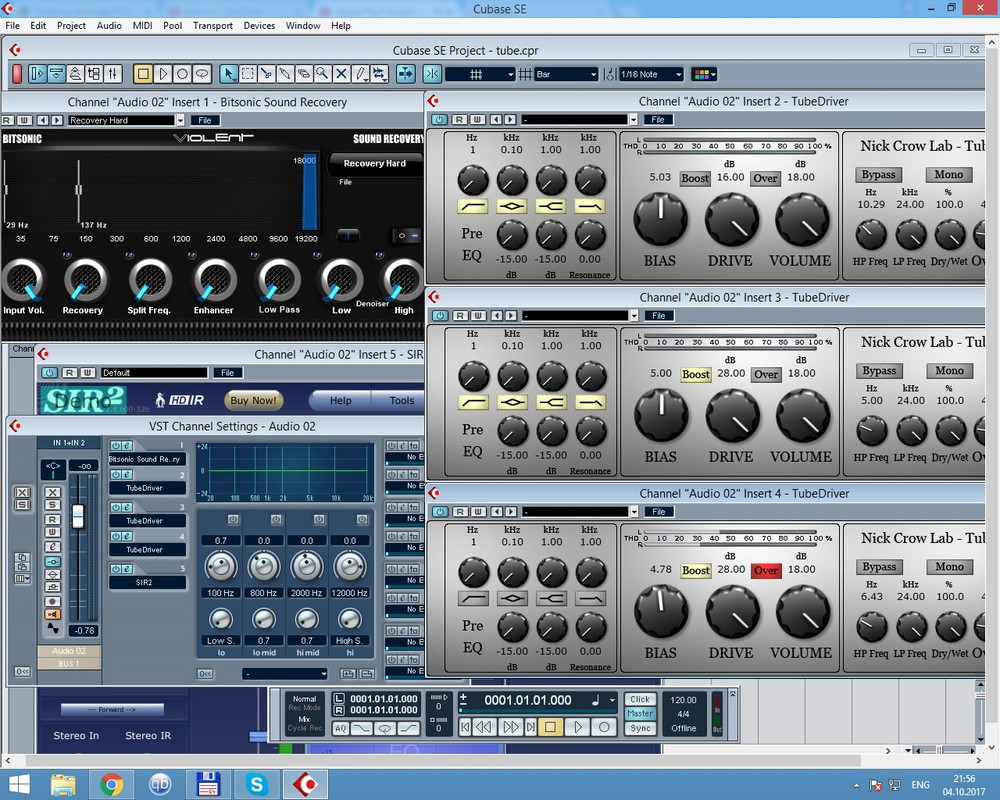Image resolution: width=1000 pixels, height=800 pixels.
Task: Select the Object Selection arrow tool
Action: pyautogui.click(x=228, y=74)
